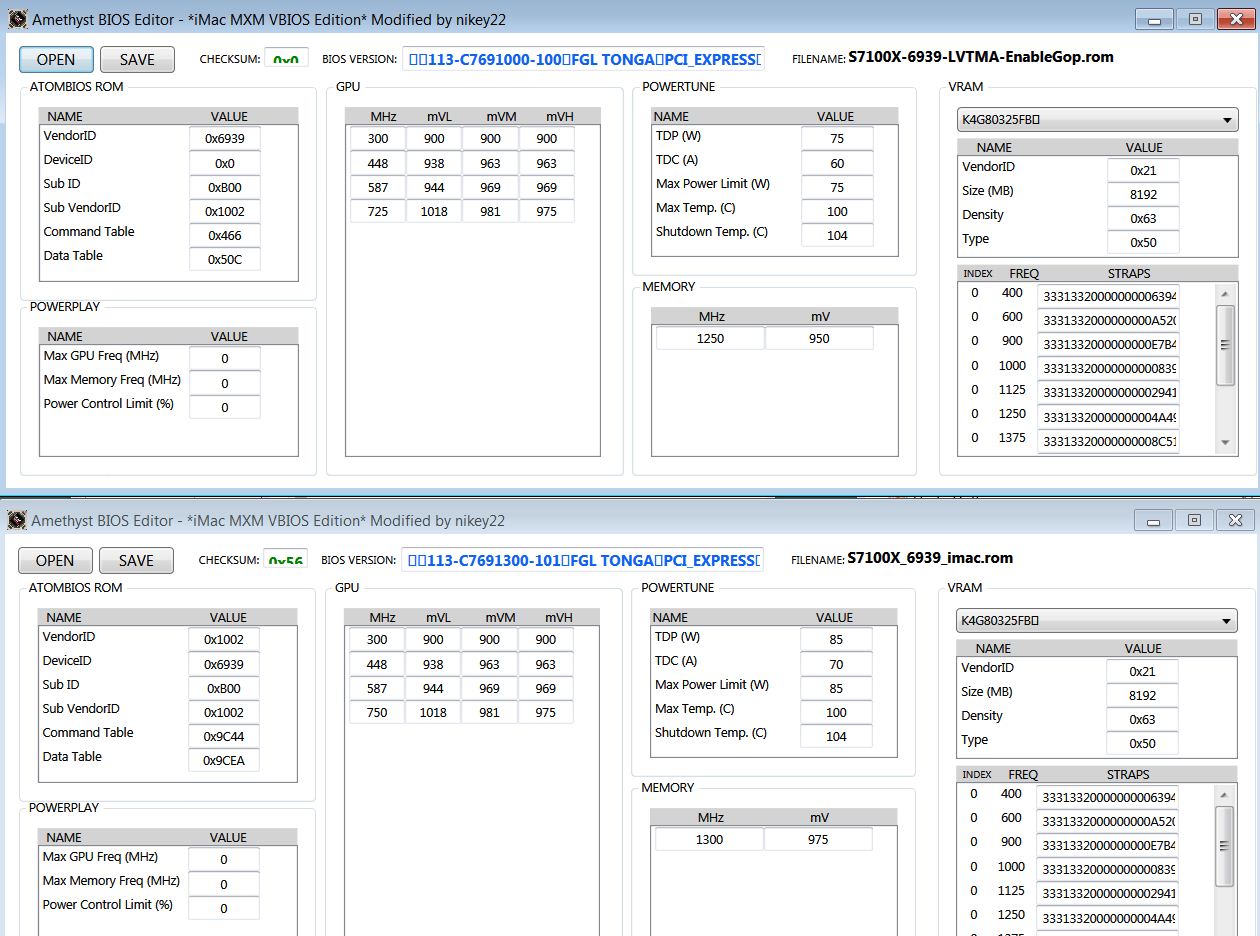1260x936 pixels.
Task: Restore the bottom window using its maximize button
Action: click(1194, 520)
